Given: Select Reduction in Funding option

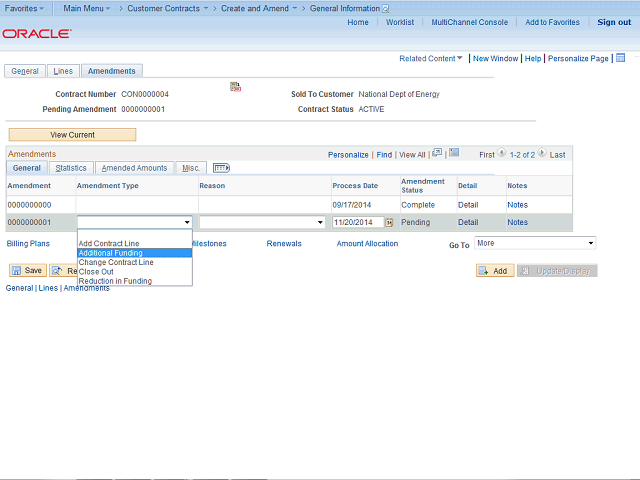Looking at the screenshot, I should [x=135, y=281].
